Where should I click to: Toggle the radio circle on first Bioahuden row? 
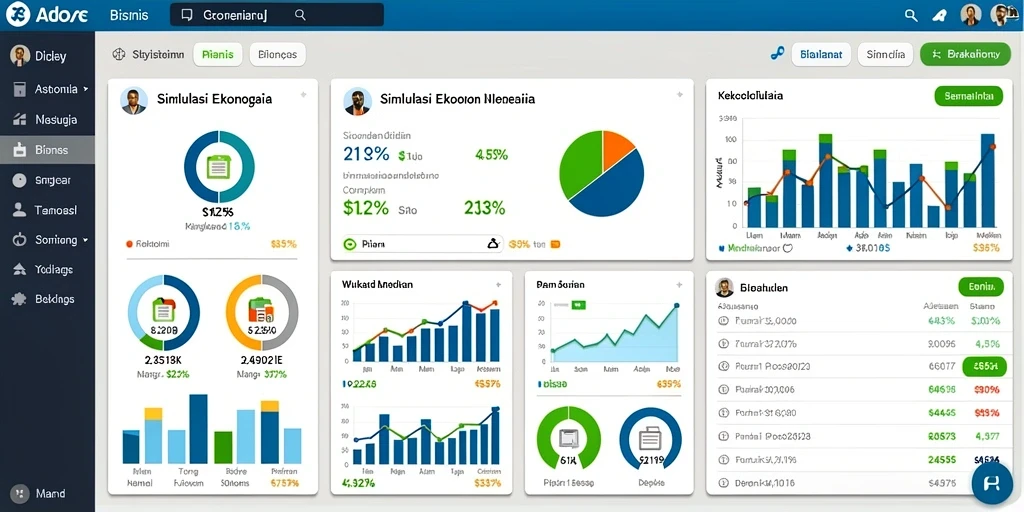pyautogui.click(x=723, y=321)
